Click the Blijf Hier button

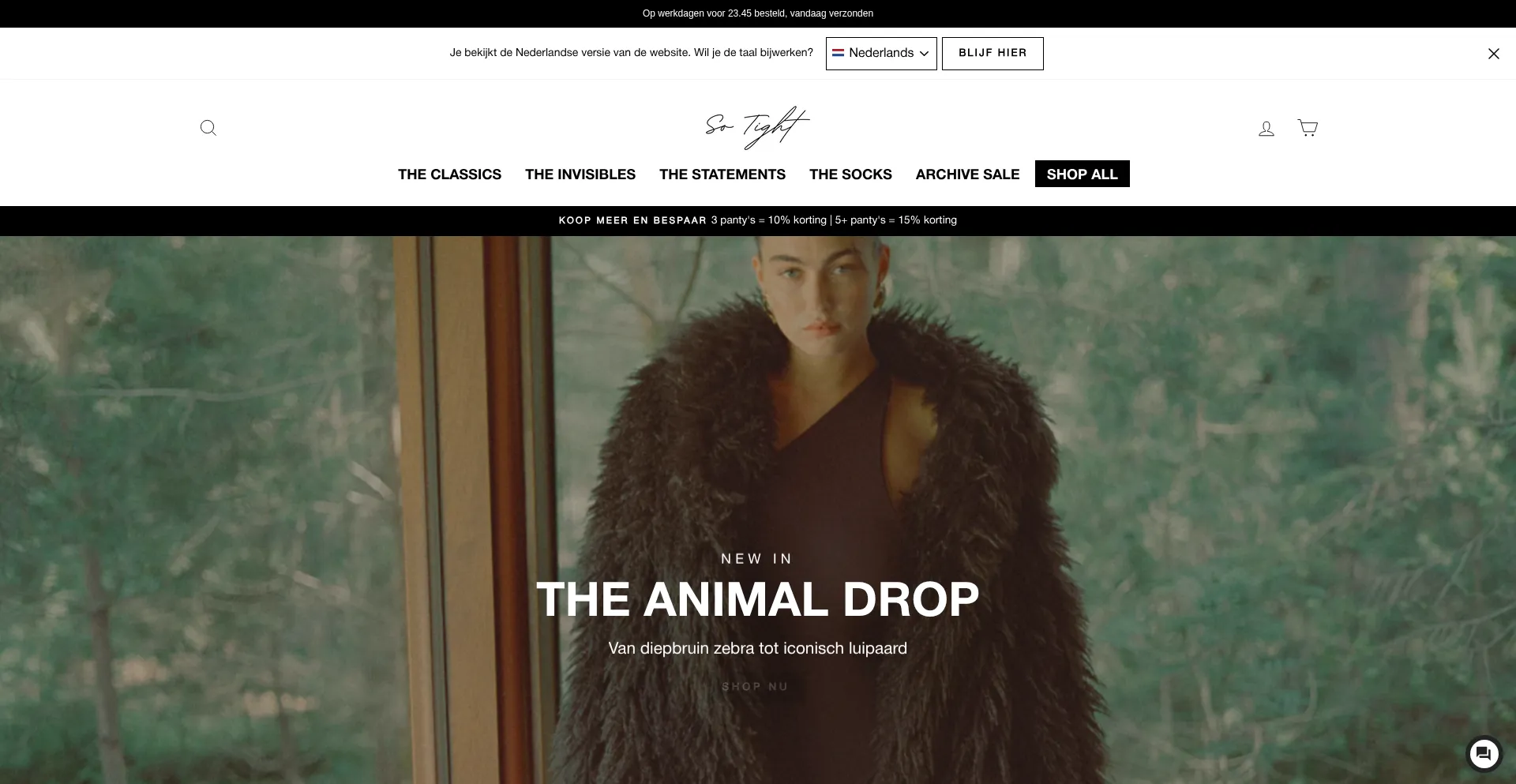coord(993,54)
